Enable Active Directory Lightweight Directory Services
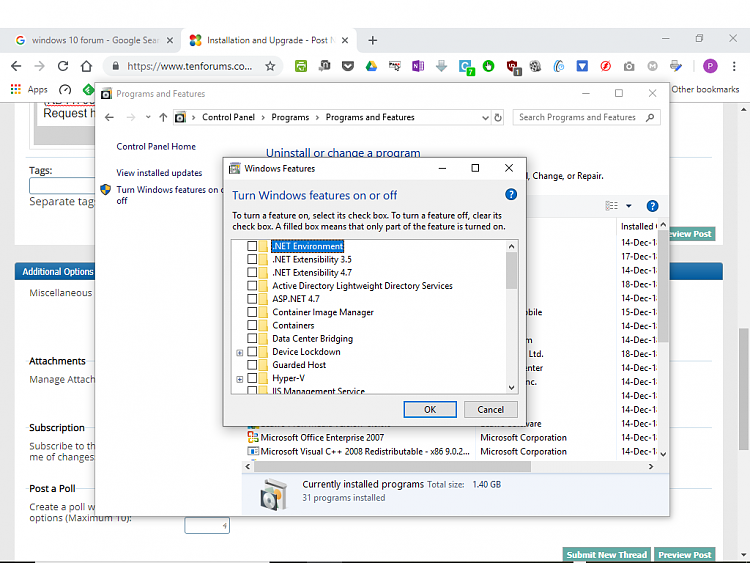Viewport: 750px width, 563px height. (252, 286)
